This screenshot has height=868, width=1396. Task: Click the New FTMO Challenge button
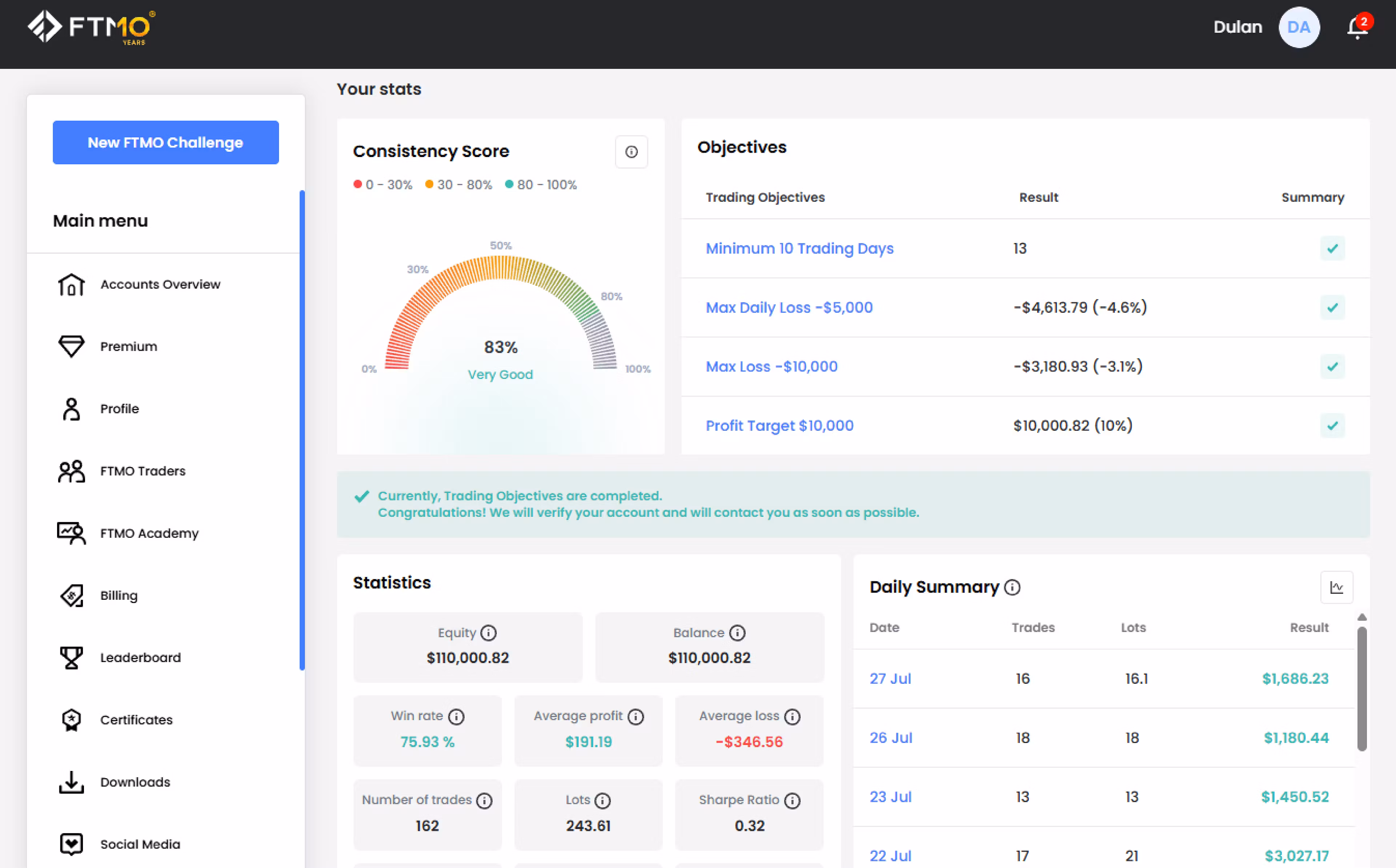[x=165, y=142]
